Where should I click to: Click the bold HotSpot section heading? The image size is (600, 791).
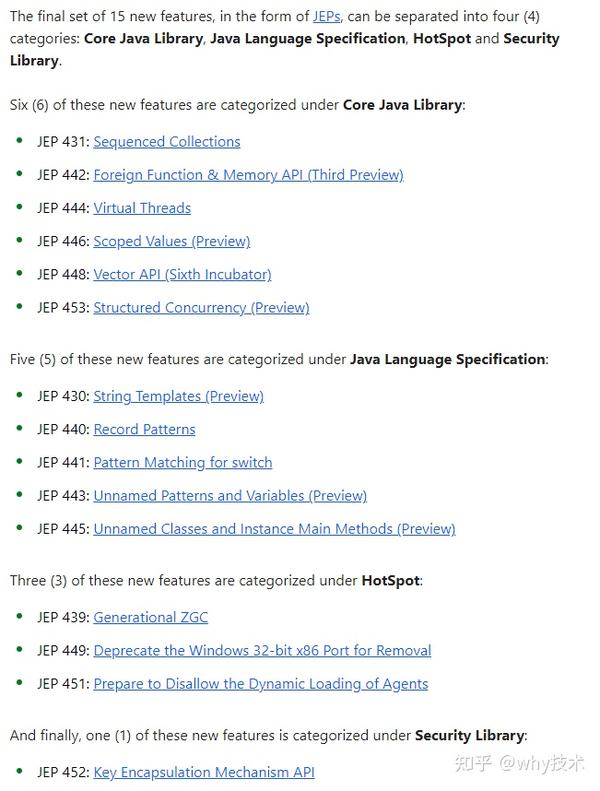[390, 580]
